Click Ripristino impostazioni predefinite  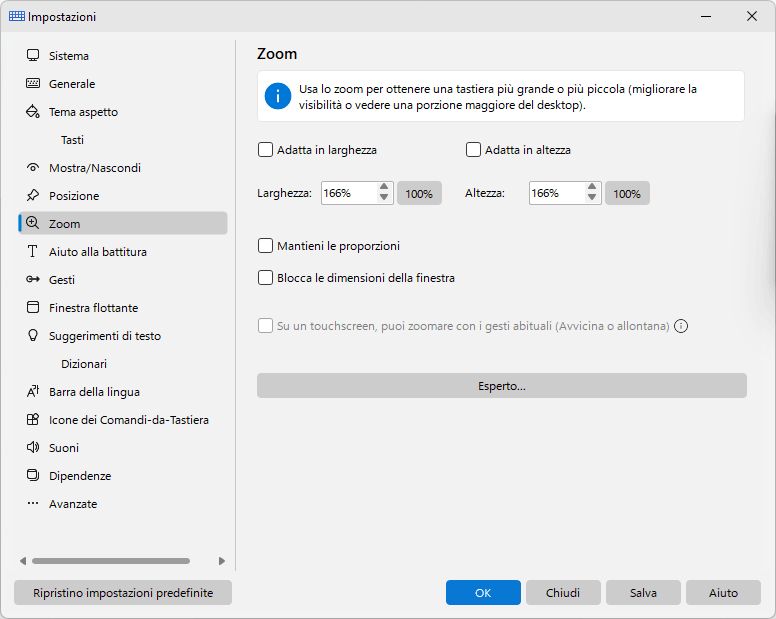click(x=123, y=593)
